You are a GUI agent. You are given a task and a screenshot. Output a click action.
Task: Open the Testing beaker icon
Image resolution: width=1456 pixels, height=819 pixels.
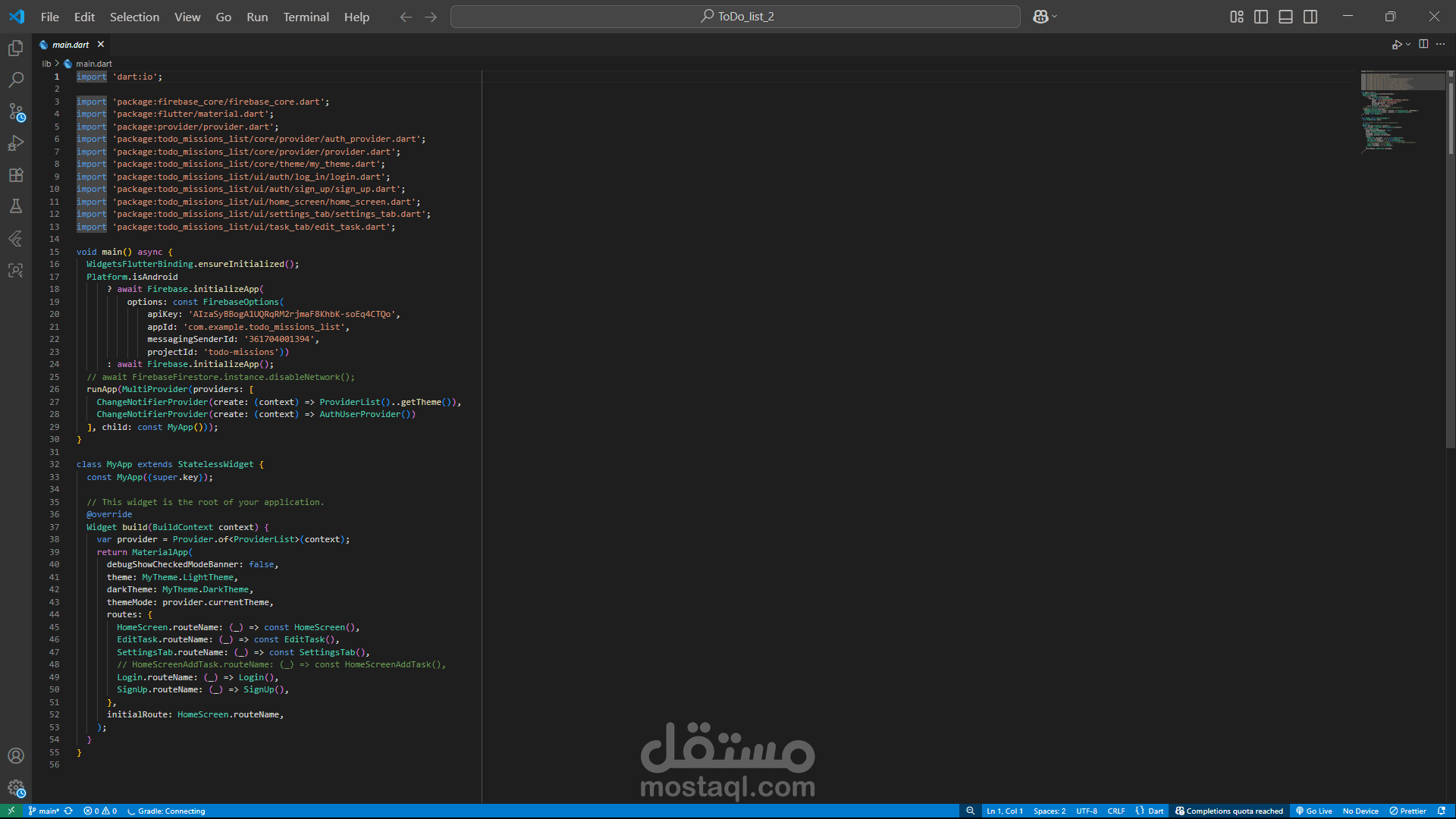15,206
